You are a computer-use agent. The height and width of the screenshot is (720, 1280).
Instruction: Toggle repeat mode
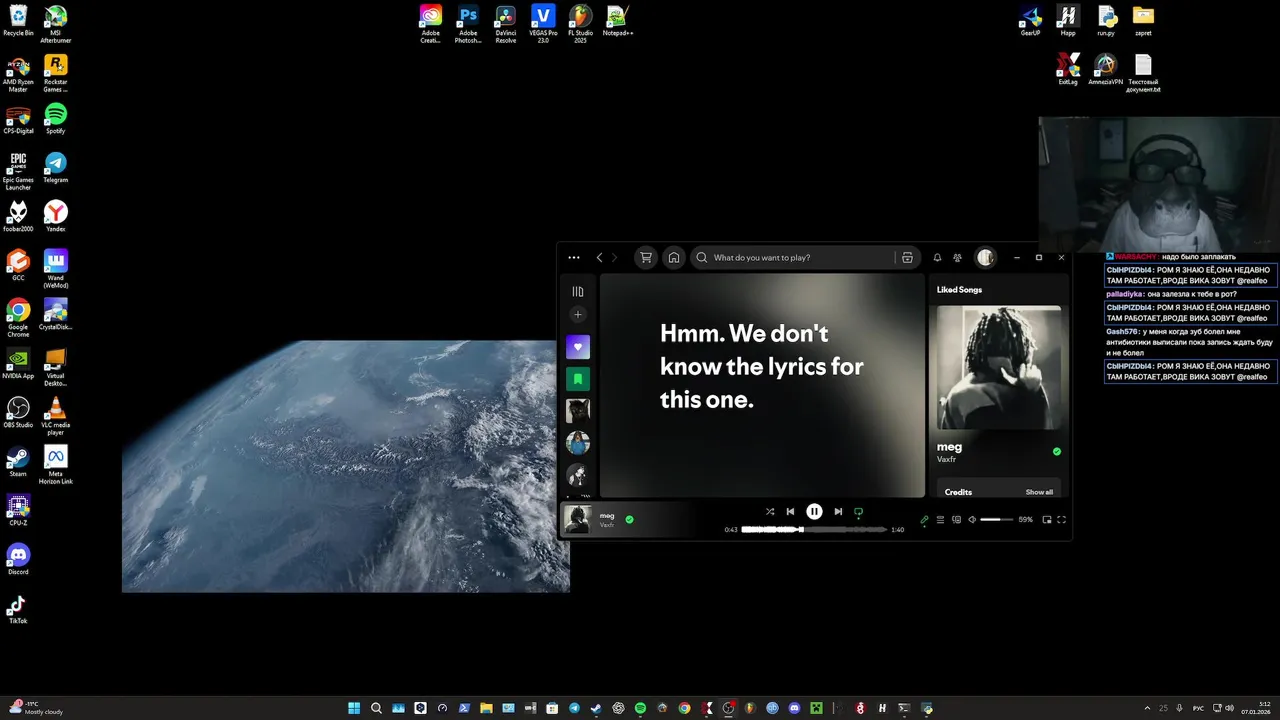(x=858, y=512)
